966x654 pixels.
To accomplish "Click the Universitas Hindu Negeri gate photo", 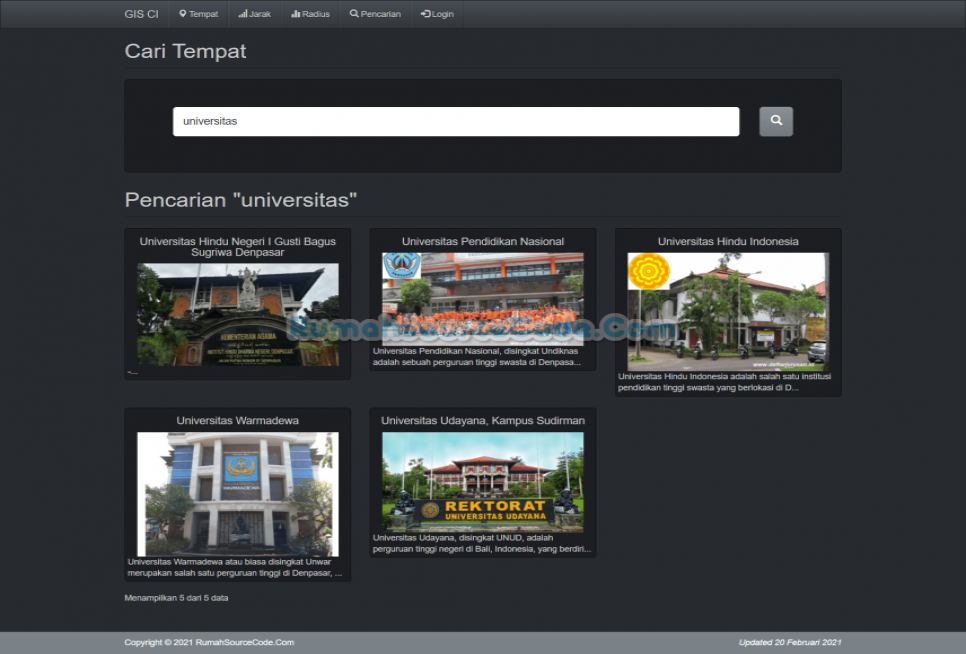I will coord(238,315).
